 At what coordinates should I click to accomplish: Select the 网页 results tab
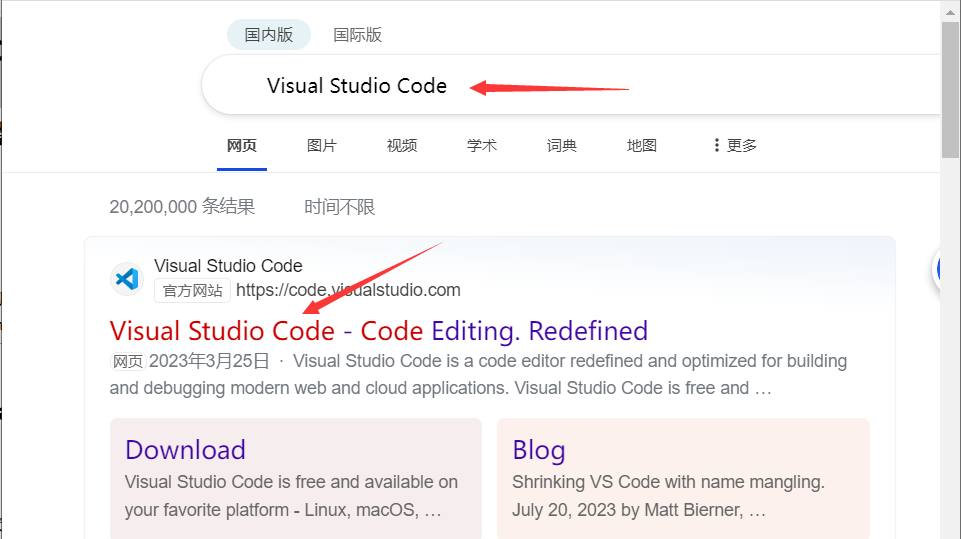(241, 146)
